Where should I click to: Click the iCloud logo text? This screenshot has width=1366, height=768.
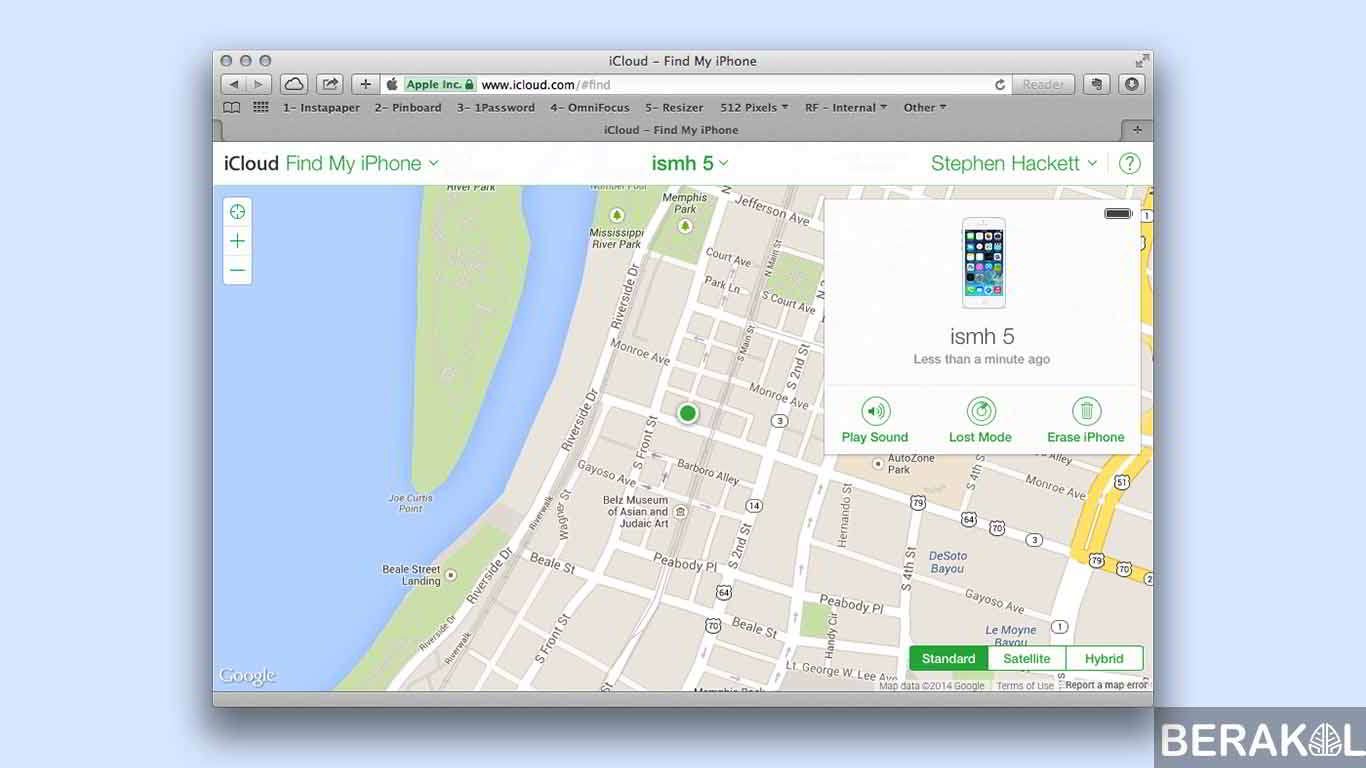251,163
